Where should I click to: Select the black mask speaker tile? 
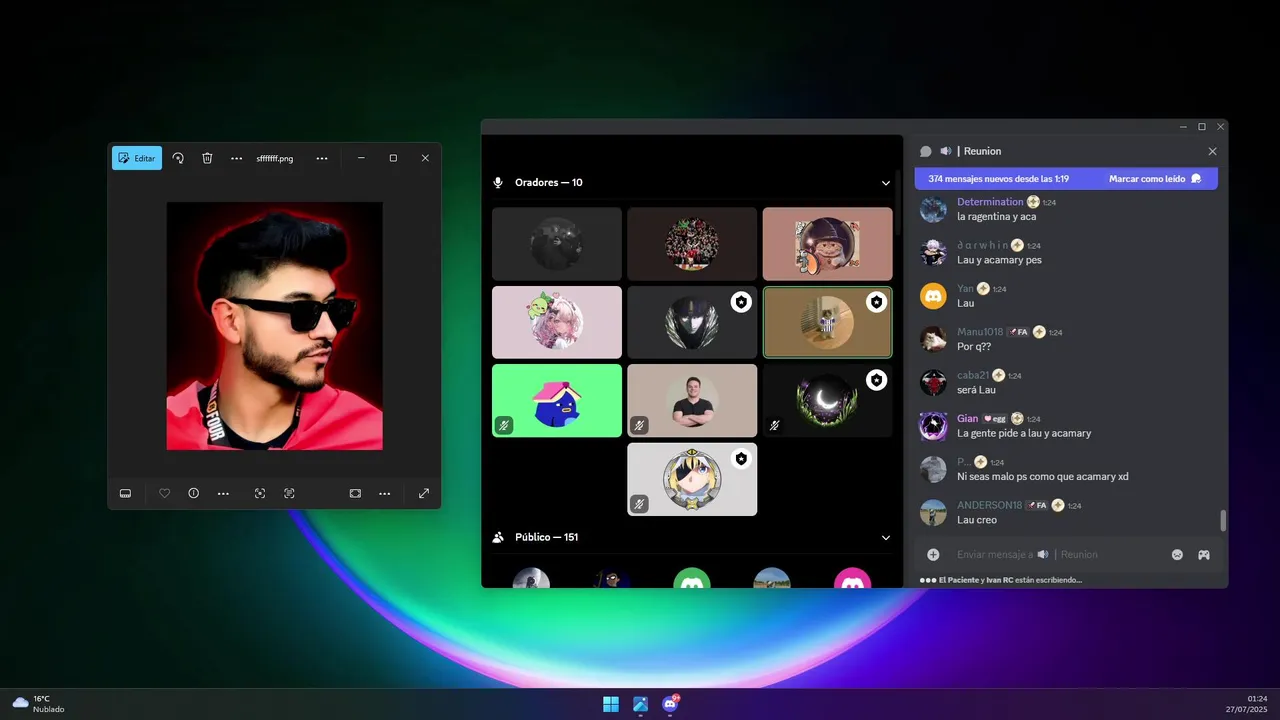[x=692, y=322]
